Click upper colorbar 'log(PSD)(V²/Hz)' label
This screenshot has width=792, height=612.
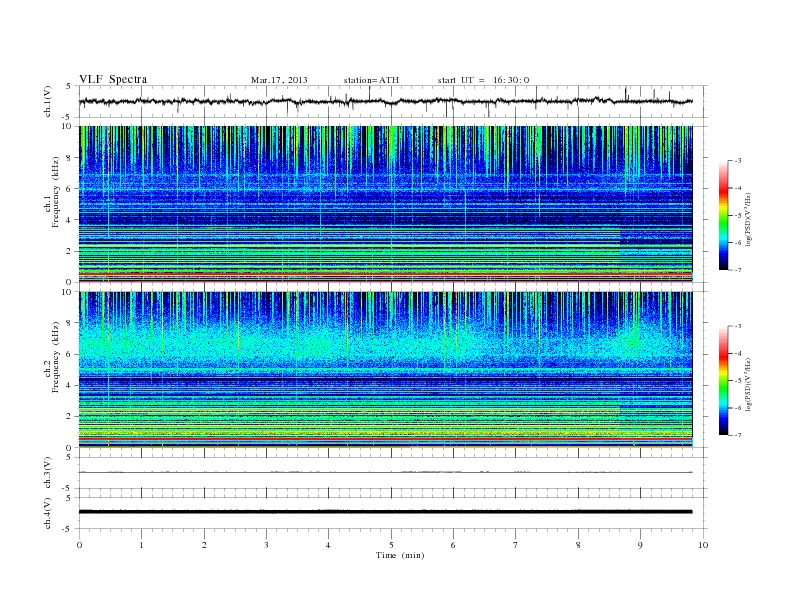749,220
